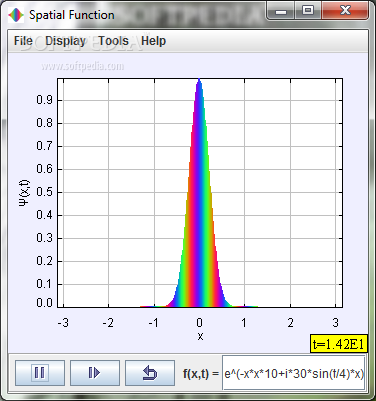Screen dimensions: 376x401
Task: Maximize the Spatial Function window
Action: (x=308, y=11)
